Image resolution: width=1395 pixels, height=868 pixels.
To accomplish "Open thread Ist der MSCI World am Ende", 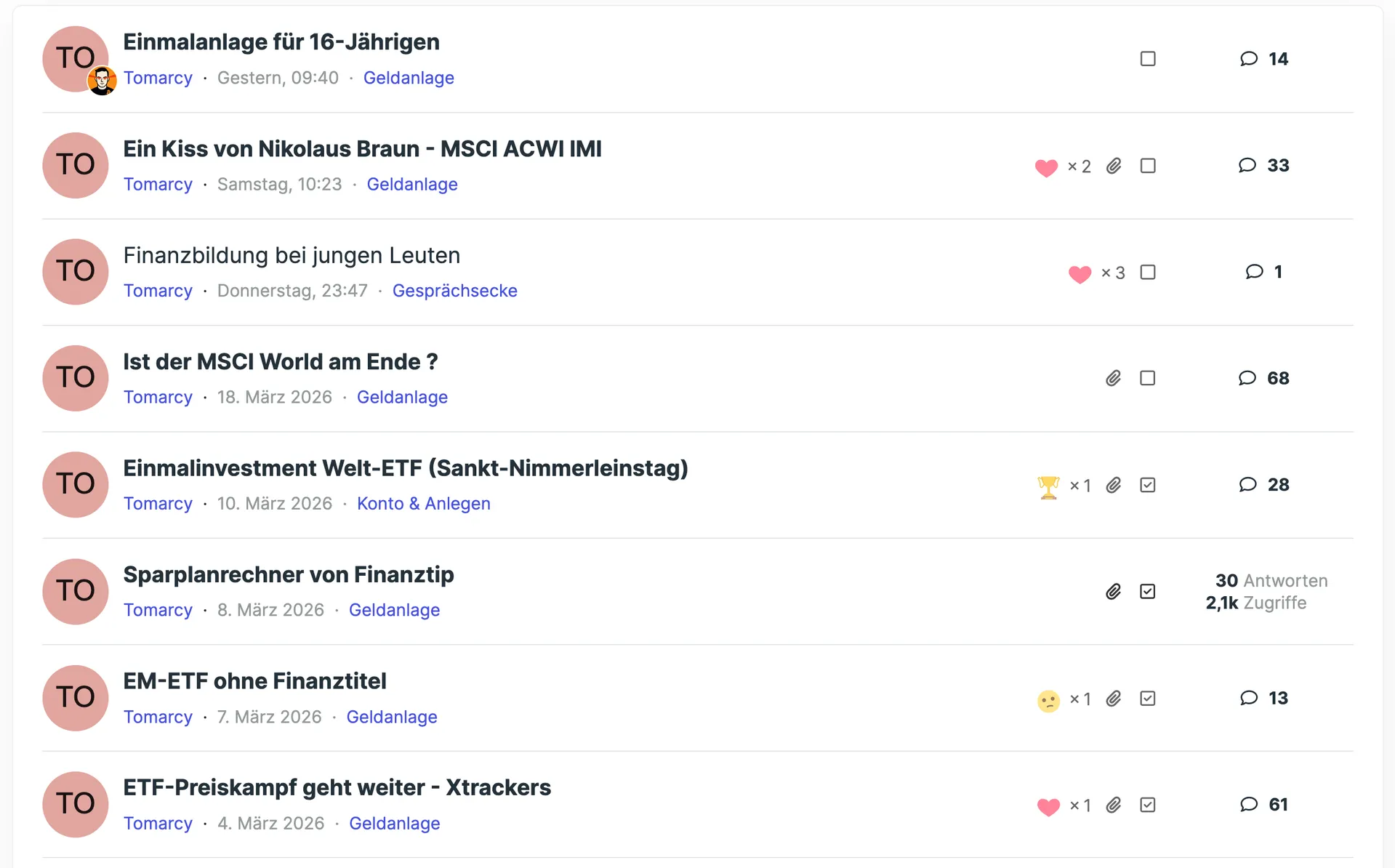I will click(280, 362).
